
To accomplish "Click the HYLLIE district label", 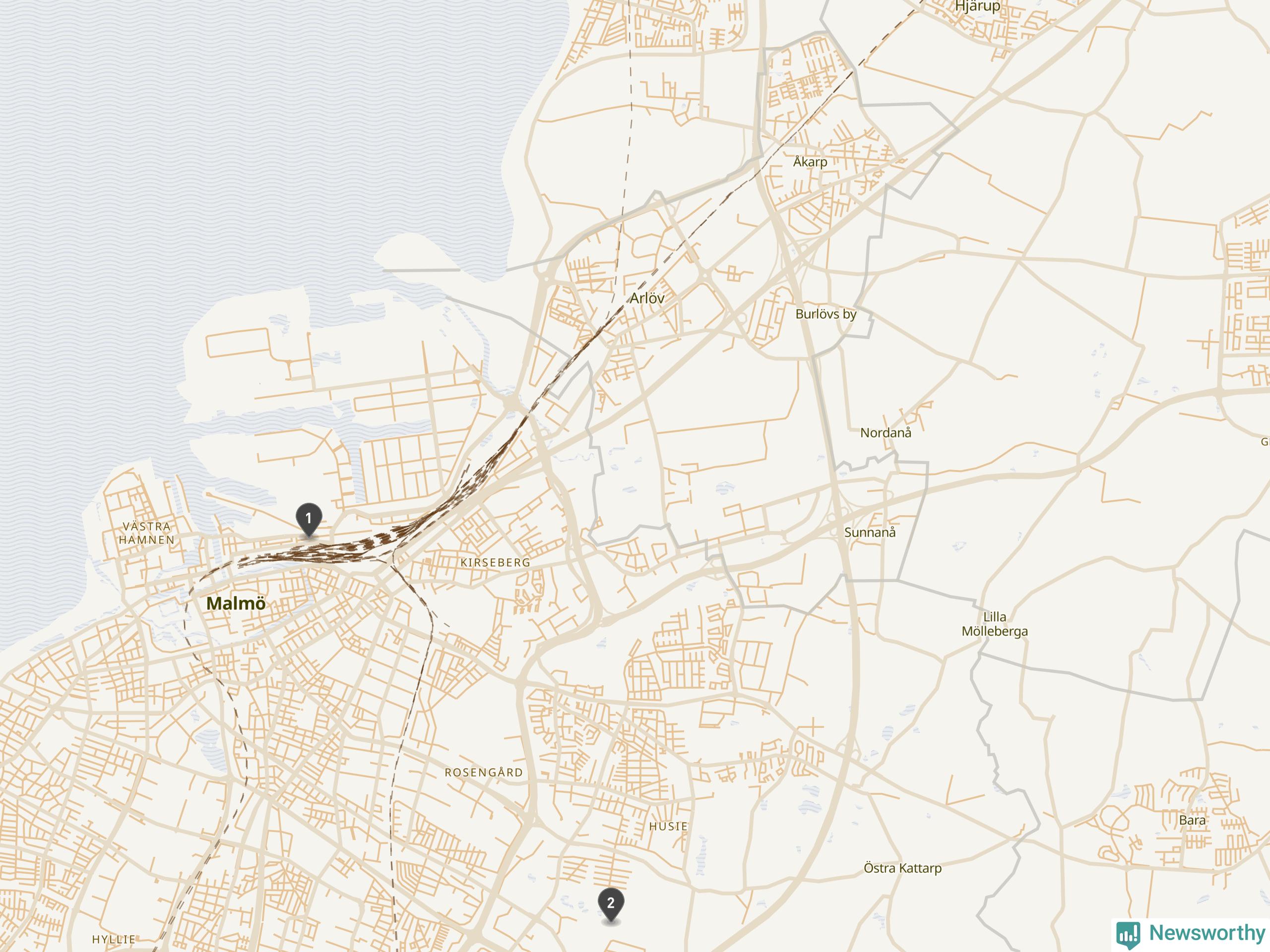I will (x=114, y=940).
